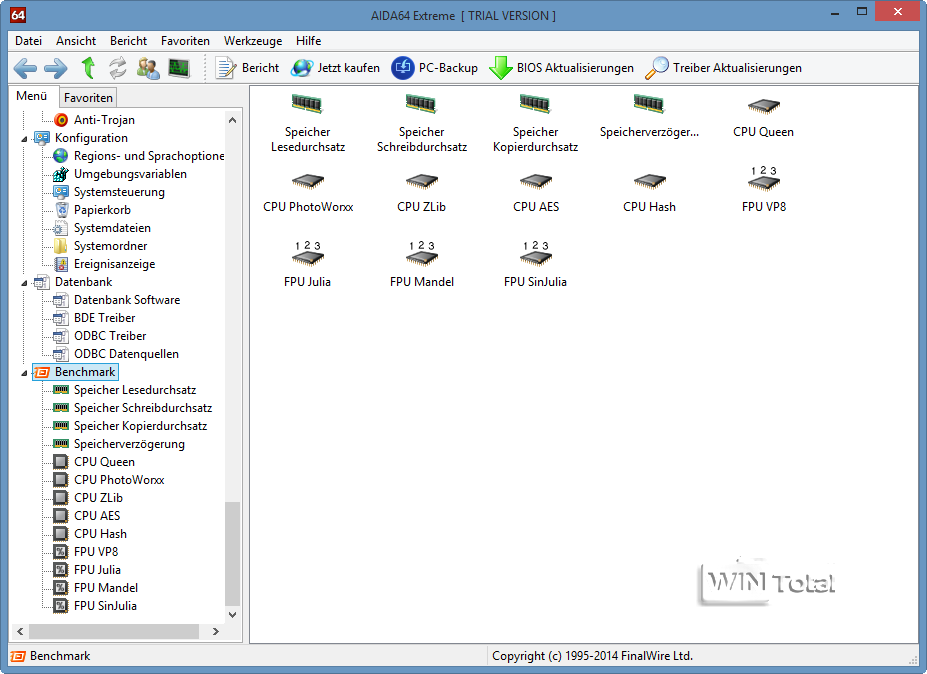The width and height of the screenshot is (927, 674).
Task: Open the FPU SinJulia icon in right pane
Action: click(x=536, y=253)
